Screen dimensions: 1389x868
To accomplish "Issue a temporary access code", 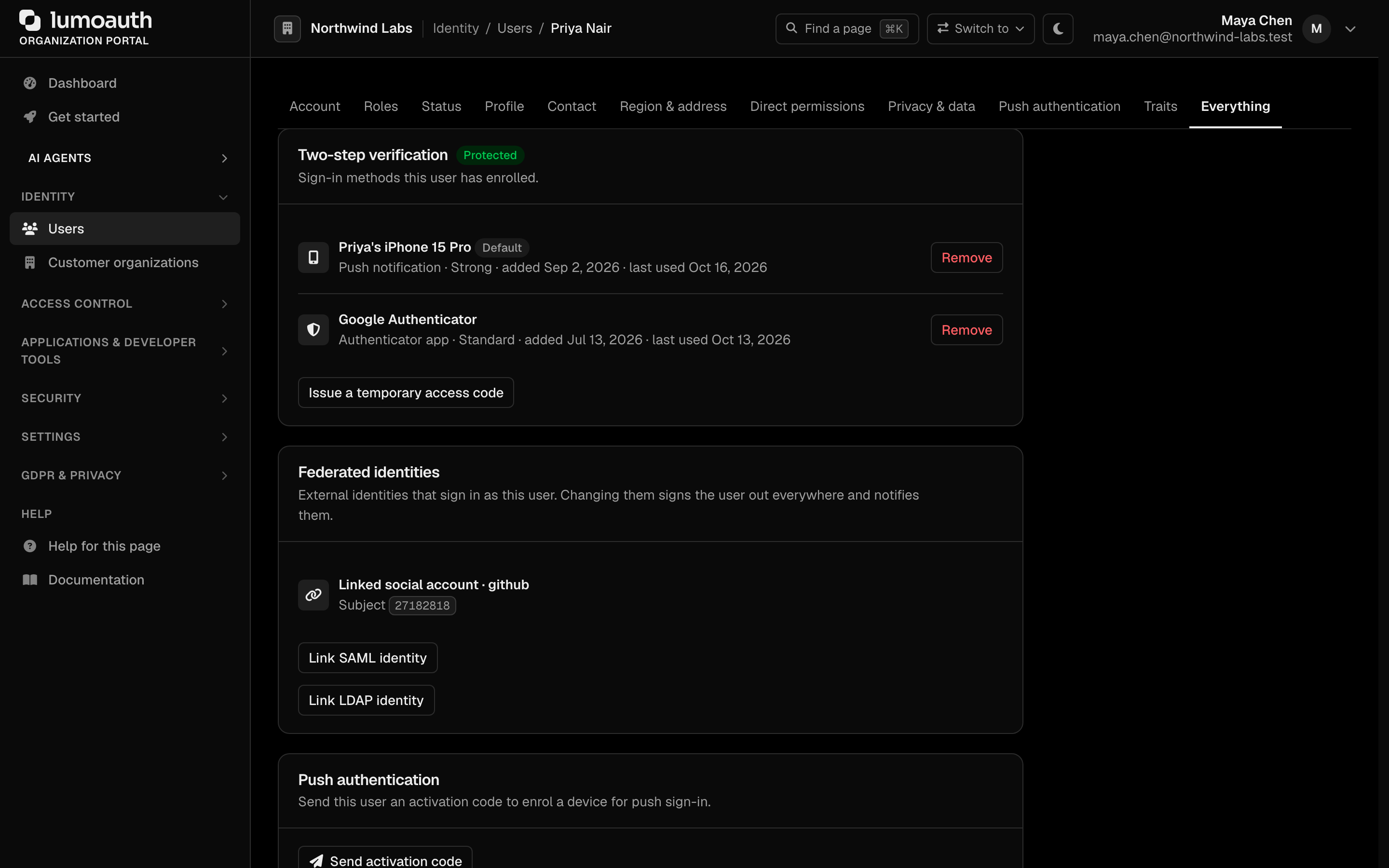I will coord(406,393).
